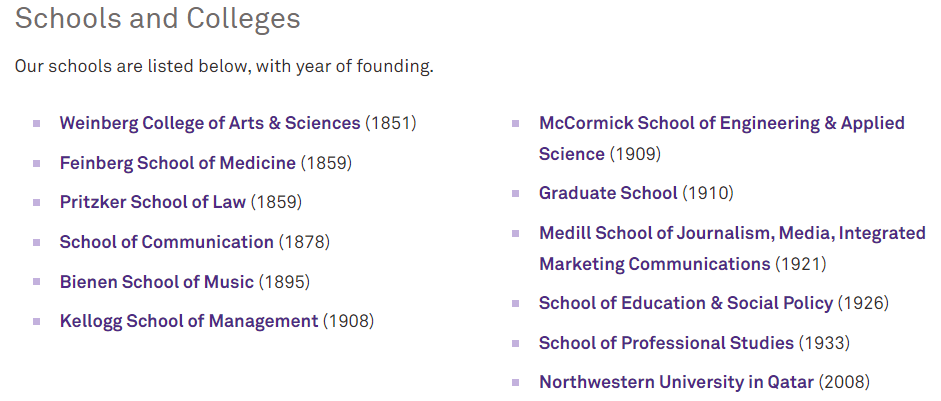The image size is (941, 401).
Task: Click the bullet beside Graduate School
Action: pyautogui.click(x=516, y=193)
